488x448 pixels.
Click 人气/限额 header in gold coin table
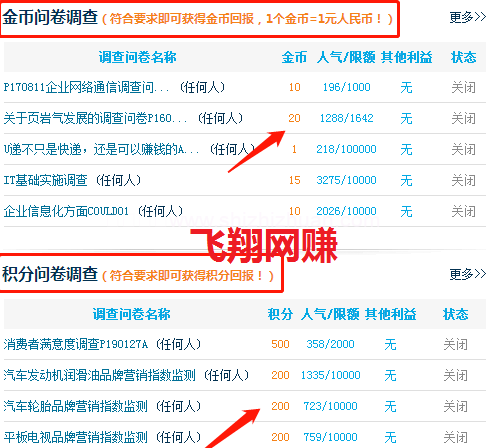pyautogui.click(x=346, y=57)
